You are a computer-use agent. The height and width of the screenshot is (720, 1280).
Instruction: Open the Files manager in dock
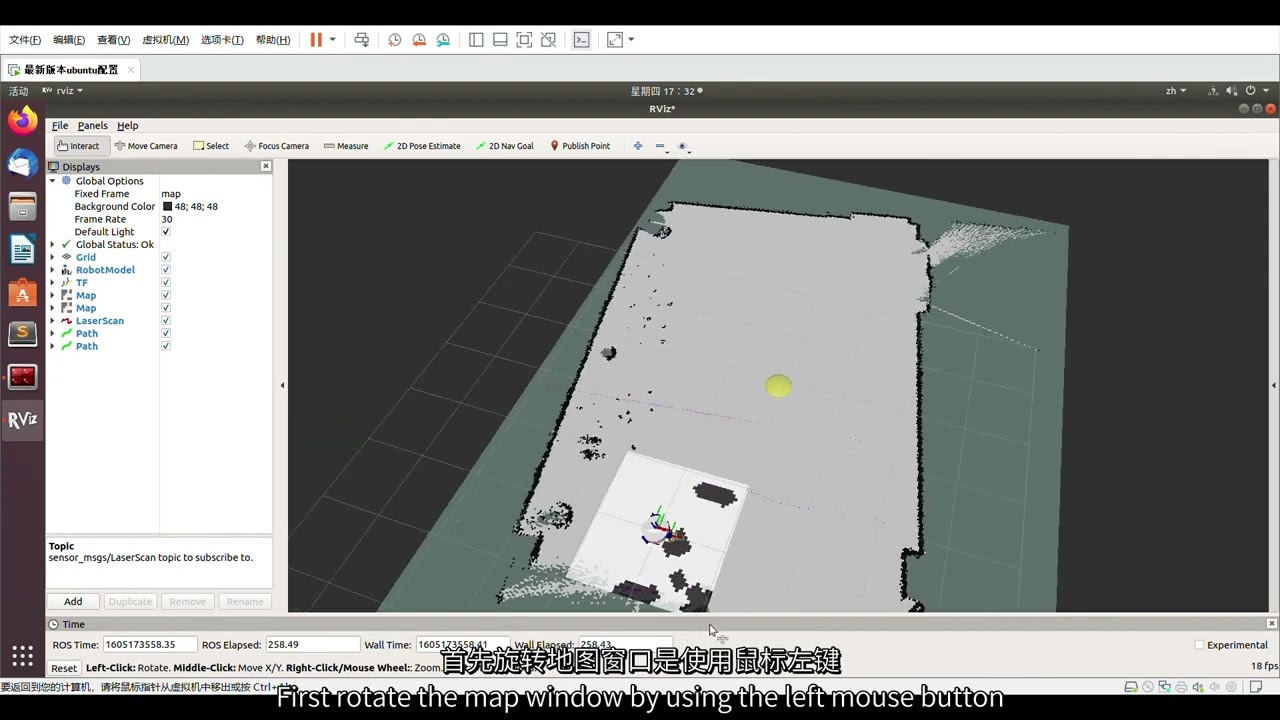coord(22,207)
